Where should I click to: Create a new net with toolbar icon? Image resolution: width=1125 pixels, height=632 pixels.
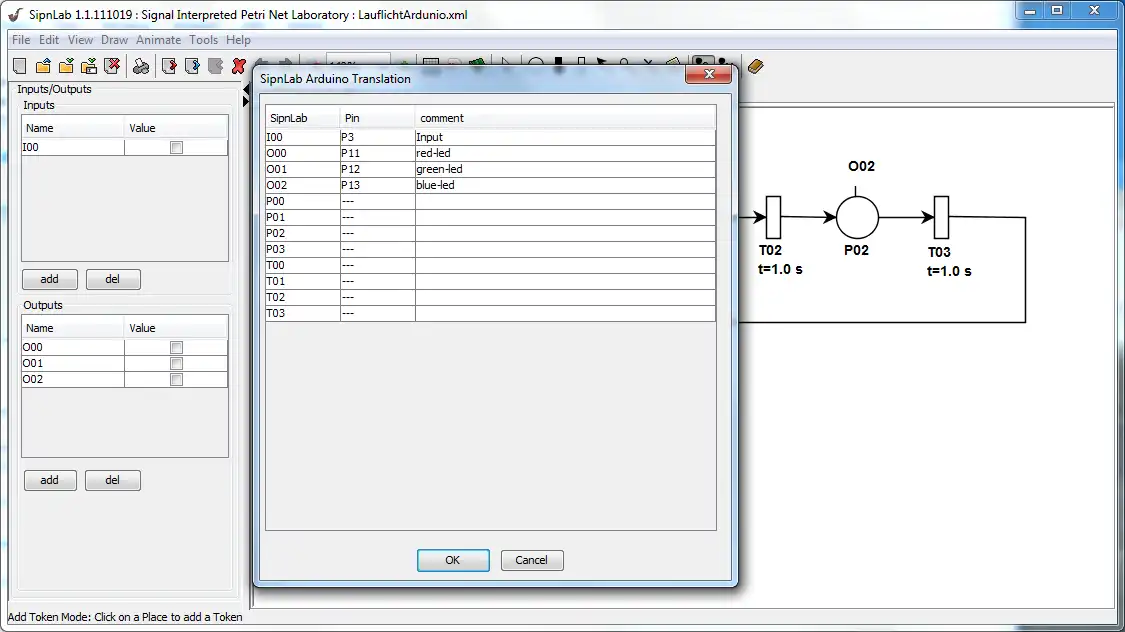20,67
